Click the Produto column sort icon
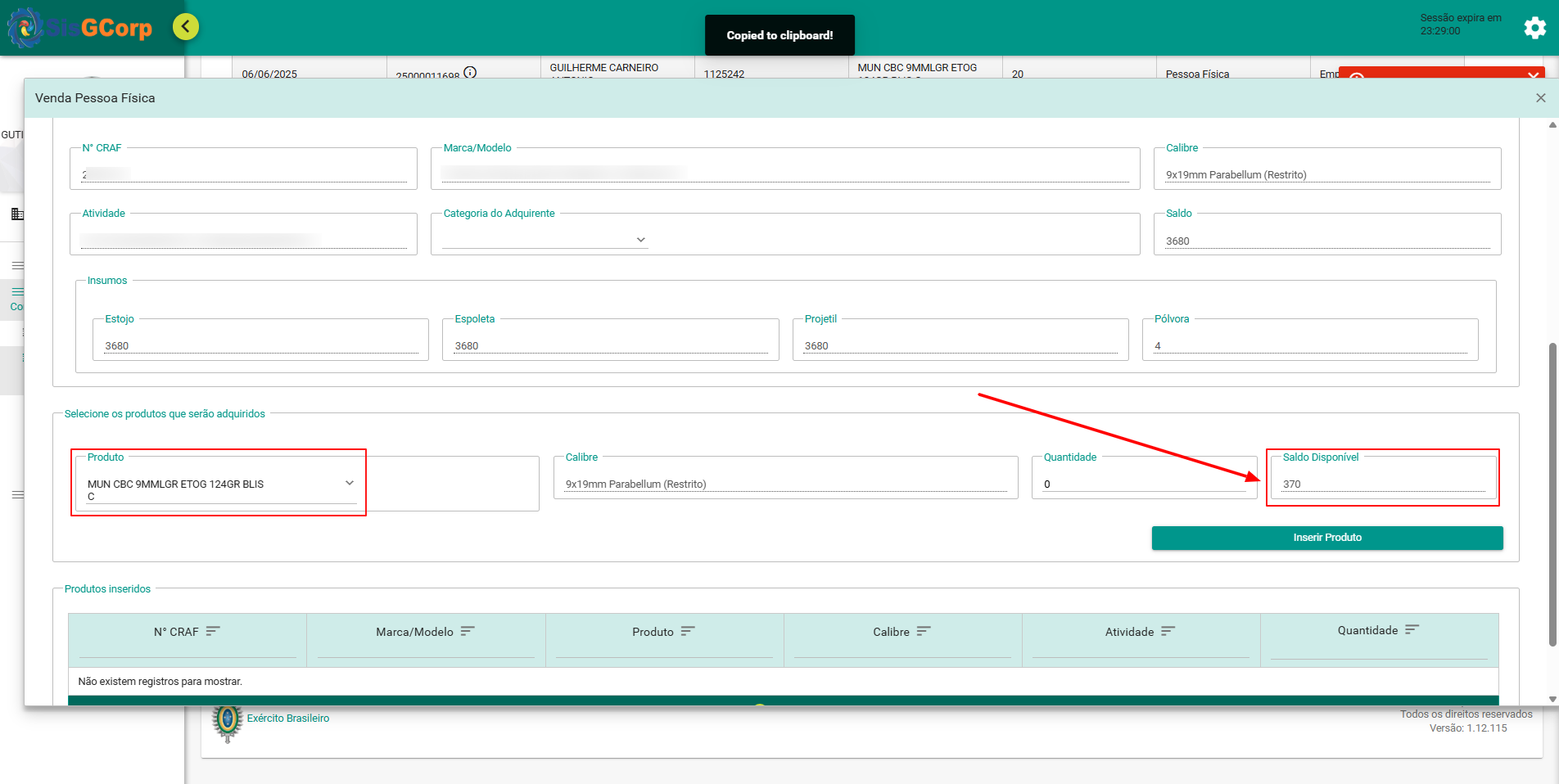The height and width of the screenshot is (784, 1559). [x=688, y=631]
